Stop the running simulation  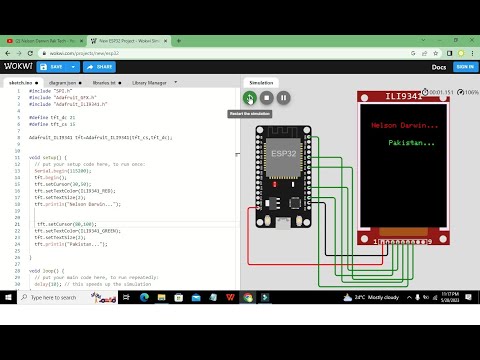[x=267, y=98]
